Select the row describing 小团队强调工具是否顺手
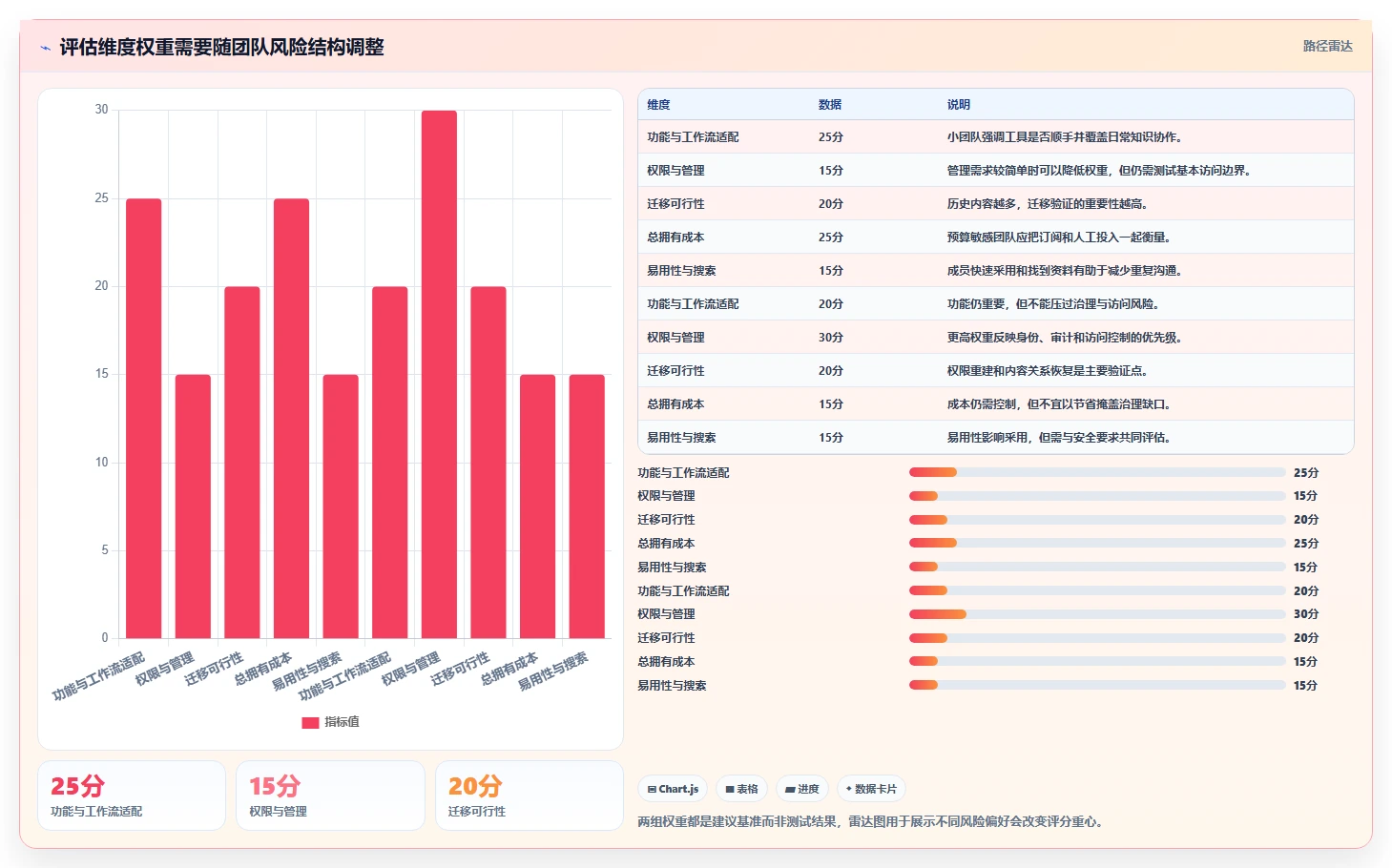Viewport: 1392px width, 868px height. [996, 137]
